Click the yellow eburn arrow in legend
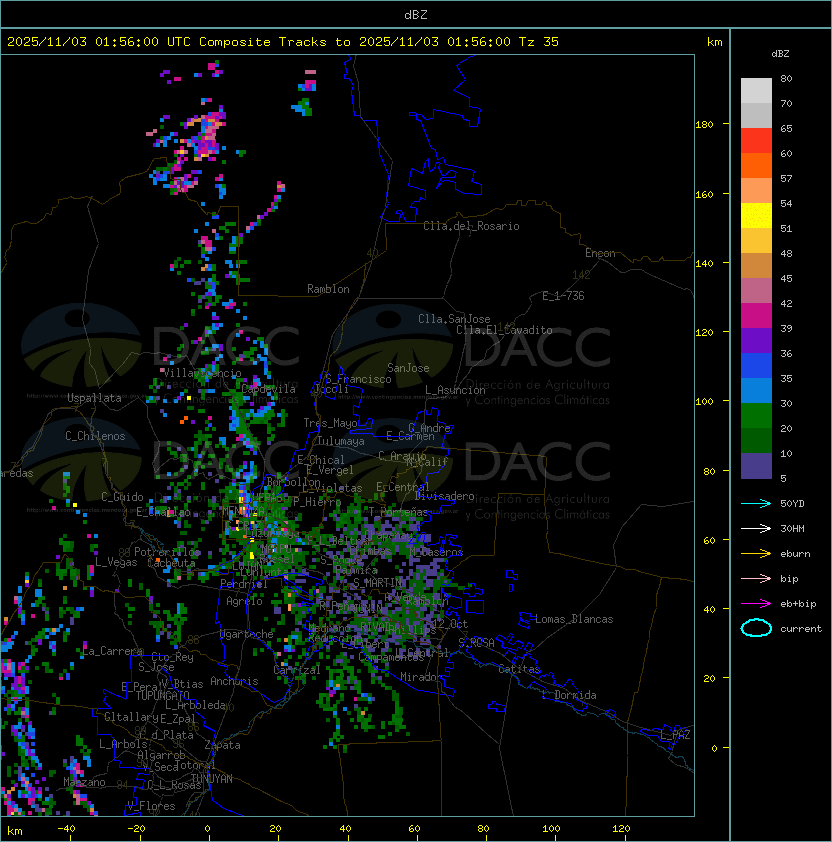The image size is (832, 842). click(x=756, y=554)
